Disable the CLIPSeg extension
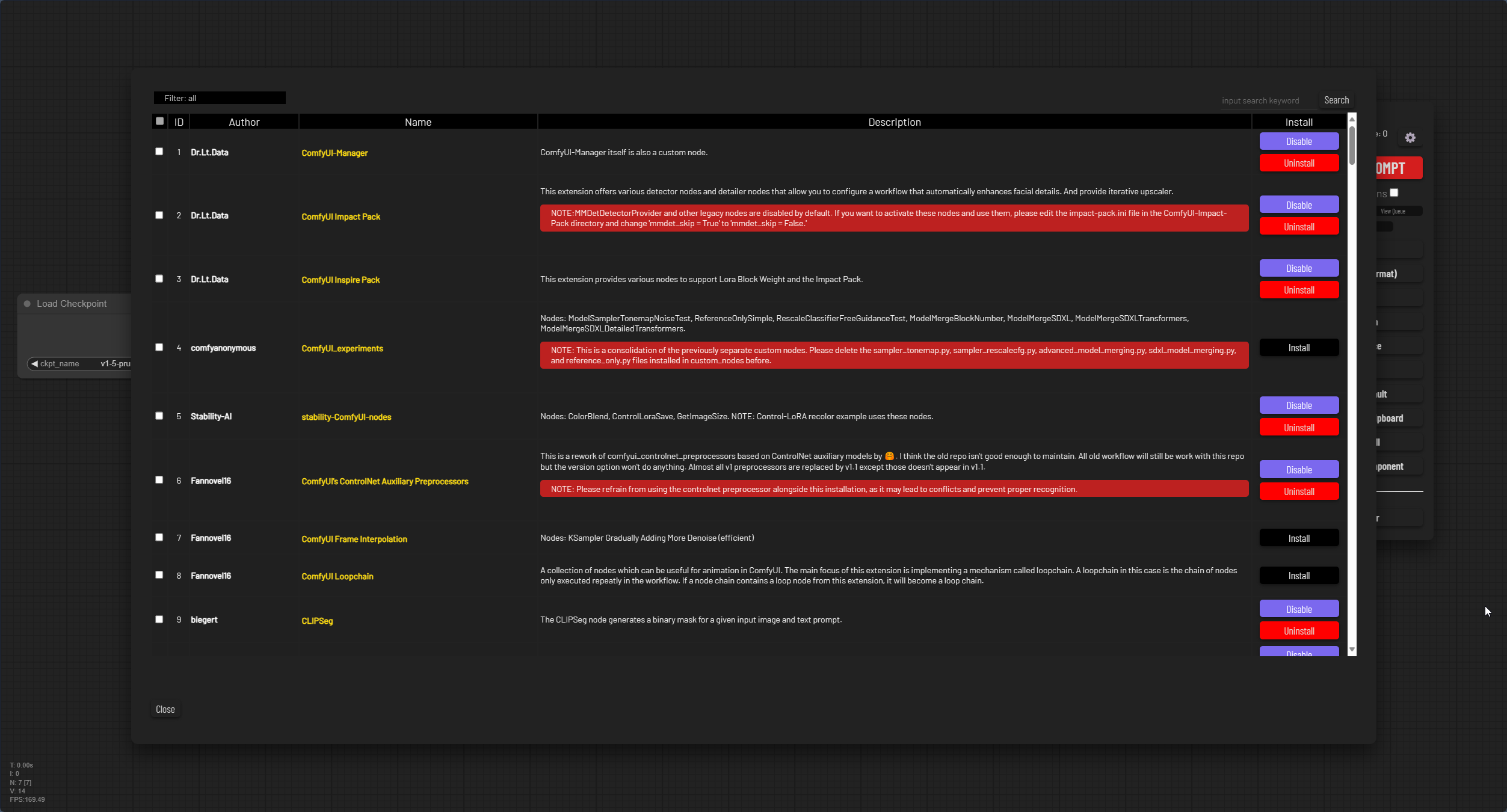 coord(1299,609)
